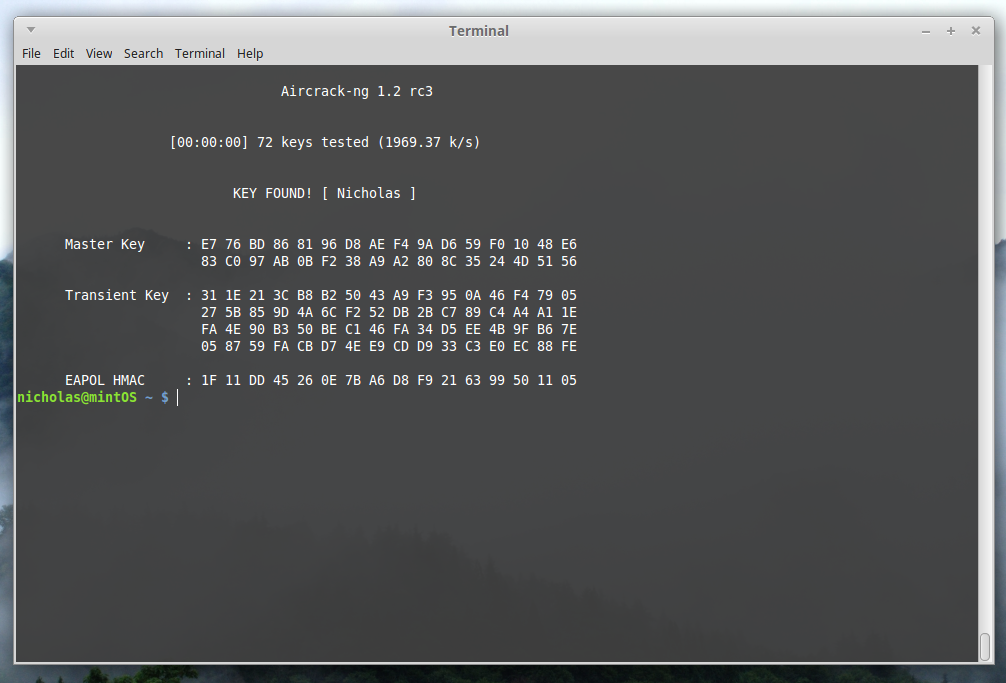Click the Transient Key line starting '05 87 59'
The image size is (1006, 683).
[389, 346]
